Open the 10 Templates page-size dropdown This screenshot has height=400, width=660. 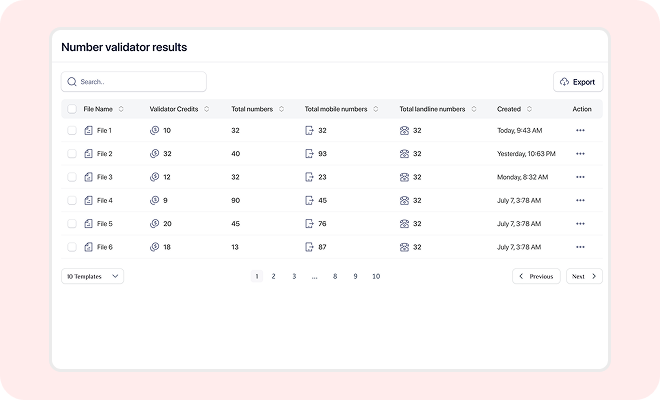93,276
